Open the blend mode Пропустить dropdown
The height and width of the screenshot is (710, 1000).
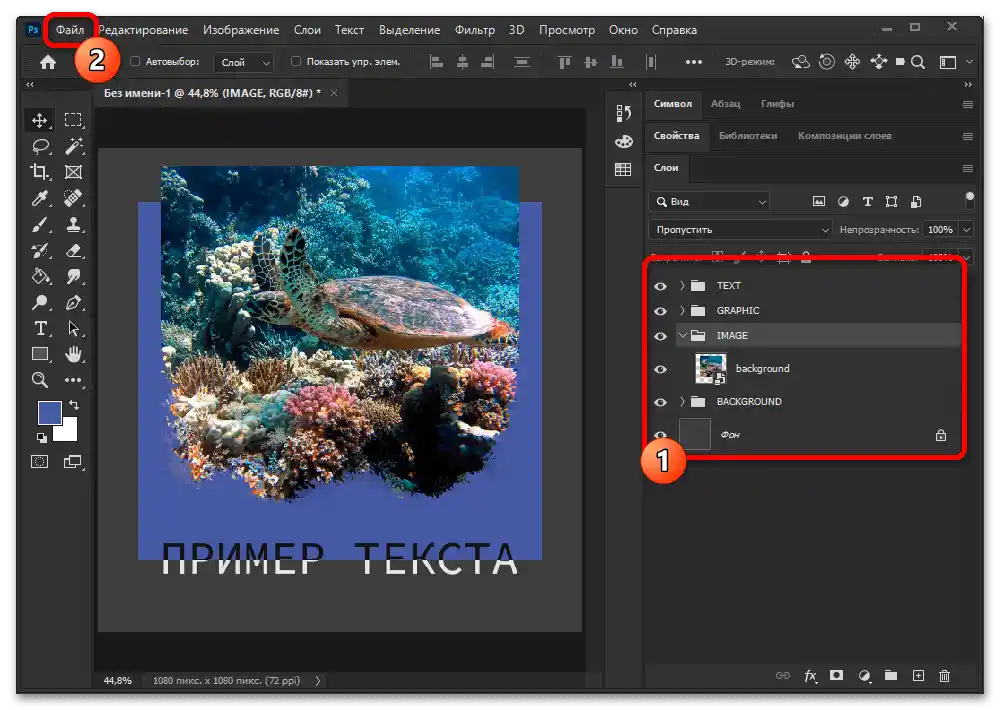tap(740, 230)
